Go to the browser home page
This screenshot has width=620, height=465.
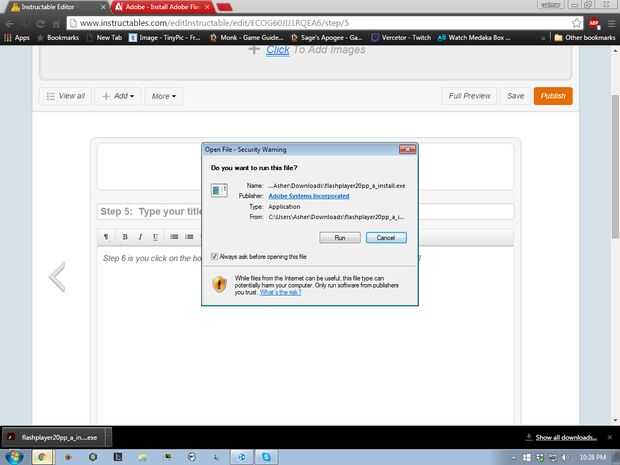click(56, 24)
